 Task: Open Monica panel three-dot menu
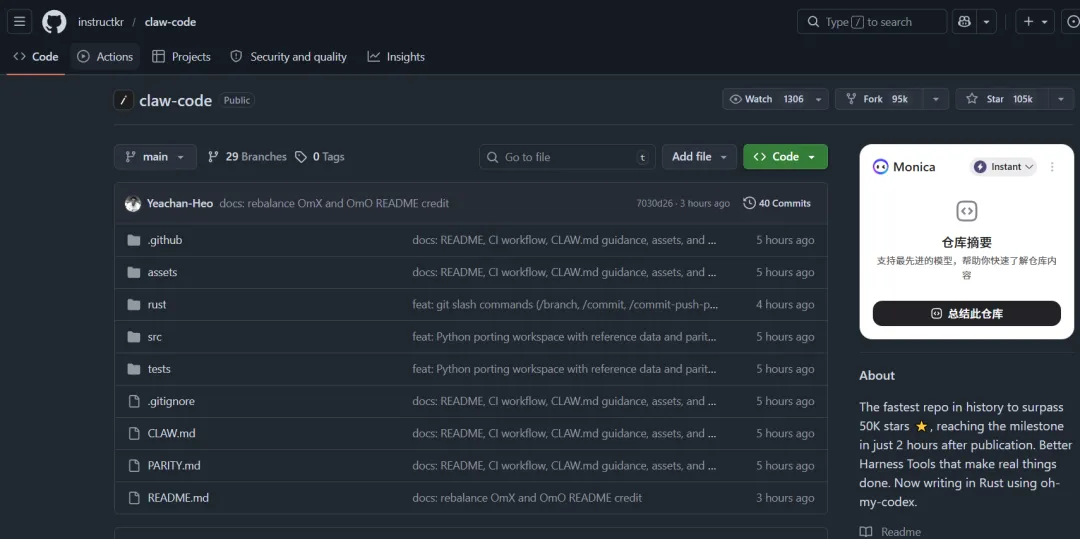[x=1052, y=167]
